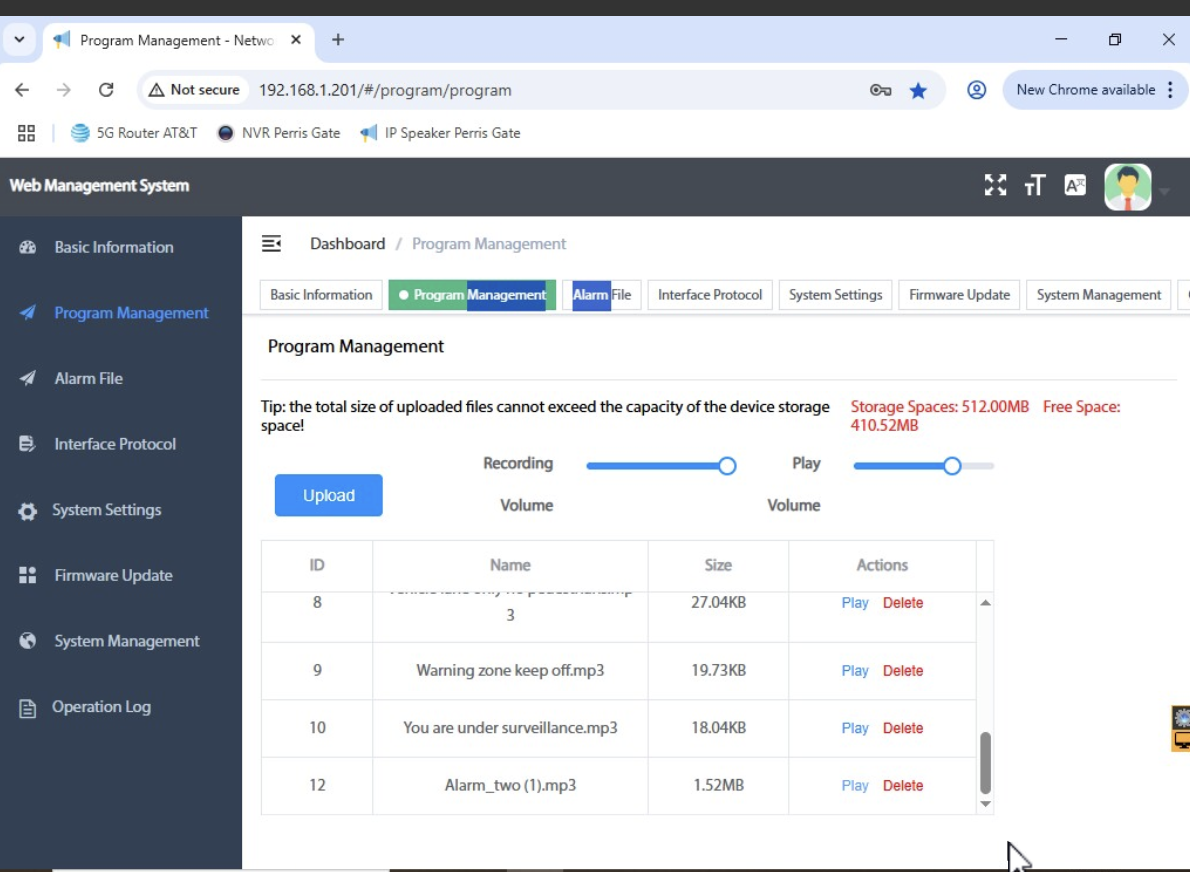Switch to the System Management page tab

tap(1099, 294)
